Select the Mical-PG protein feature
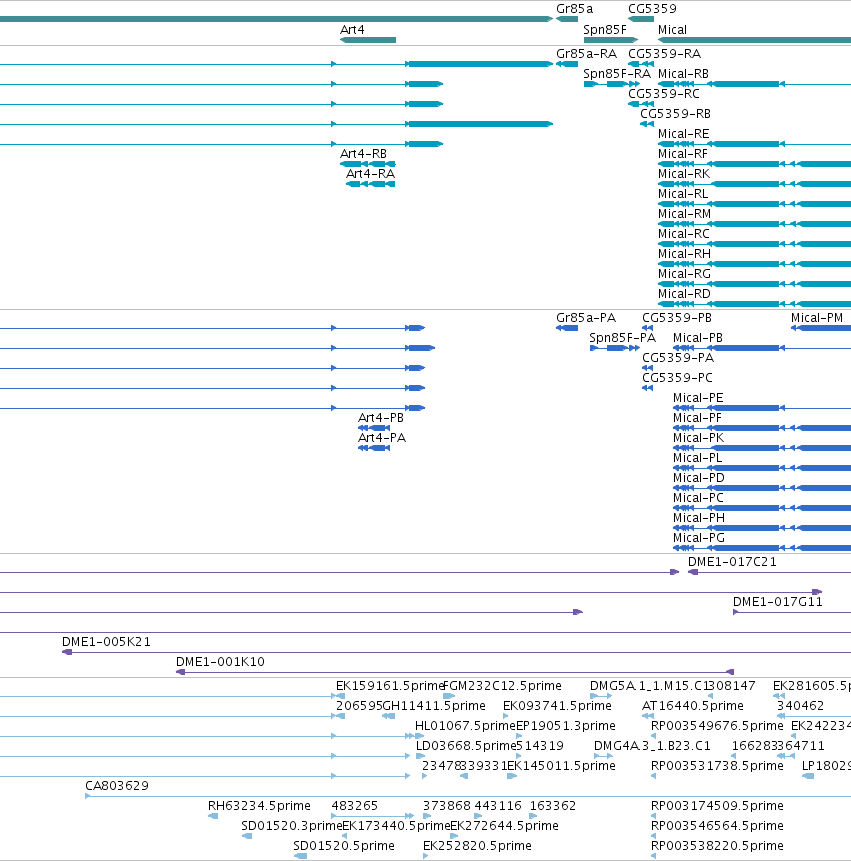This screenshot has height=861, width=851. point(762,548)
